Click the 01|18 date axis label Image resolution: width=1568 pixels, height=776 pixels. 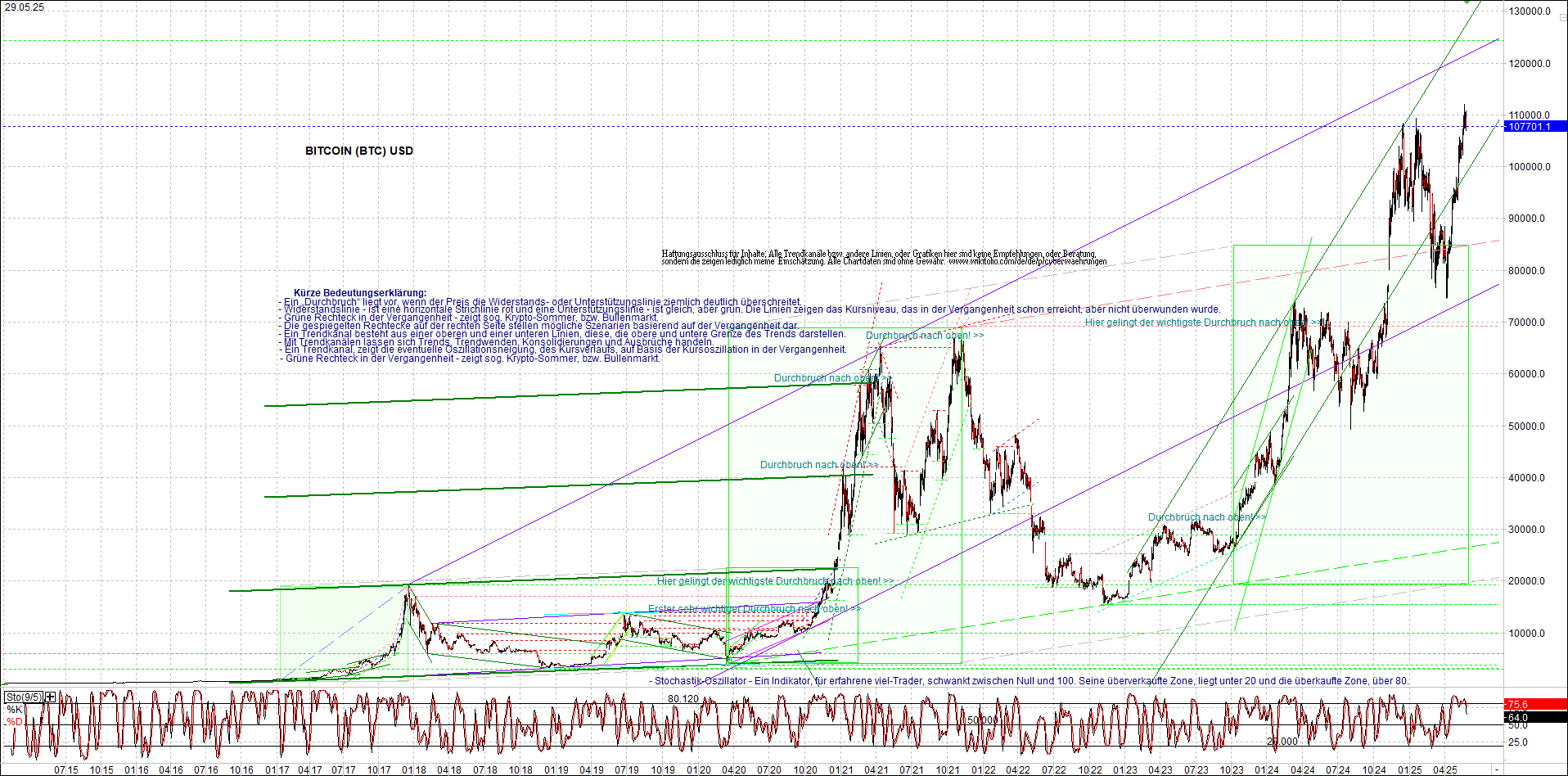pos(414,770)
